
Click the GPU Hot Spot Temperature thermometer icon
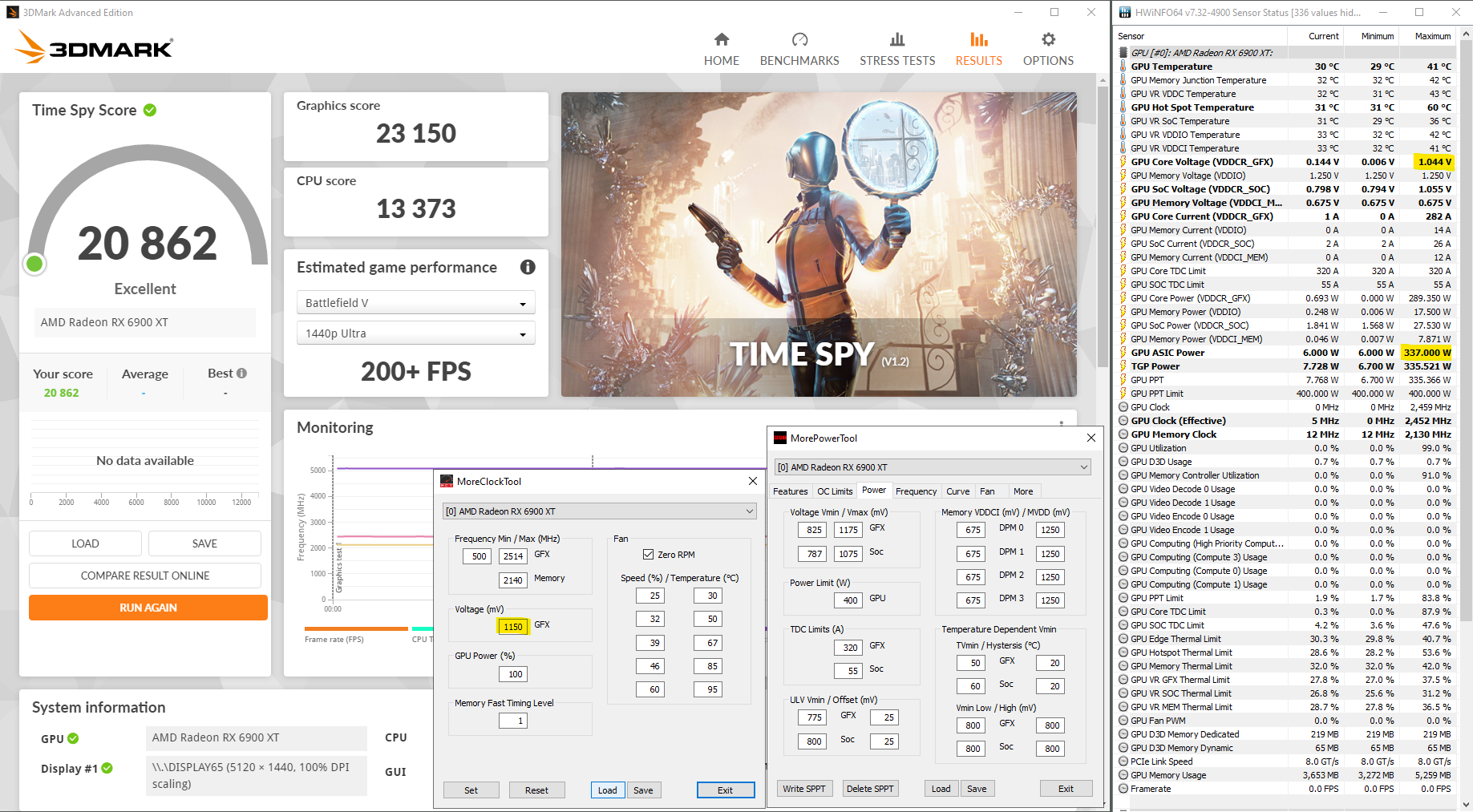pyautogui.click(x=1123, y=107)
